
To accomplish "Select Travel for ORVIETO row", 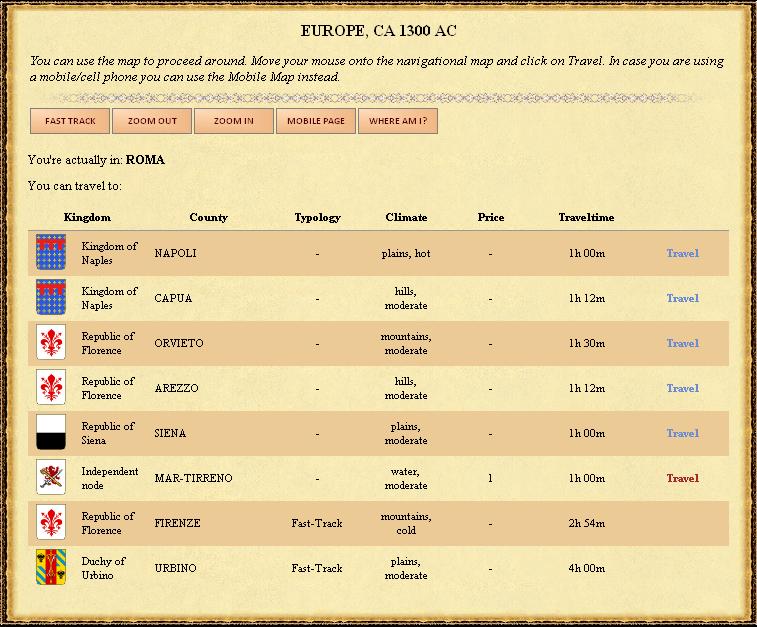I will tap(682, 343).
